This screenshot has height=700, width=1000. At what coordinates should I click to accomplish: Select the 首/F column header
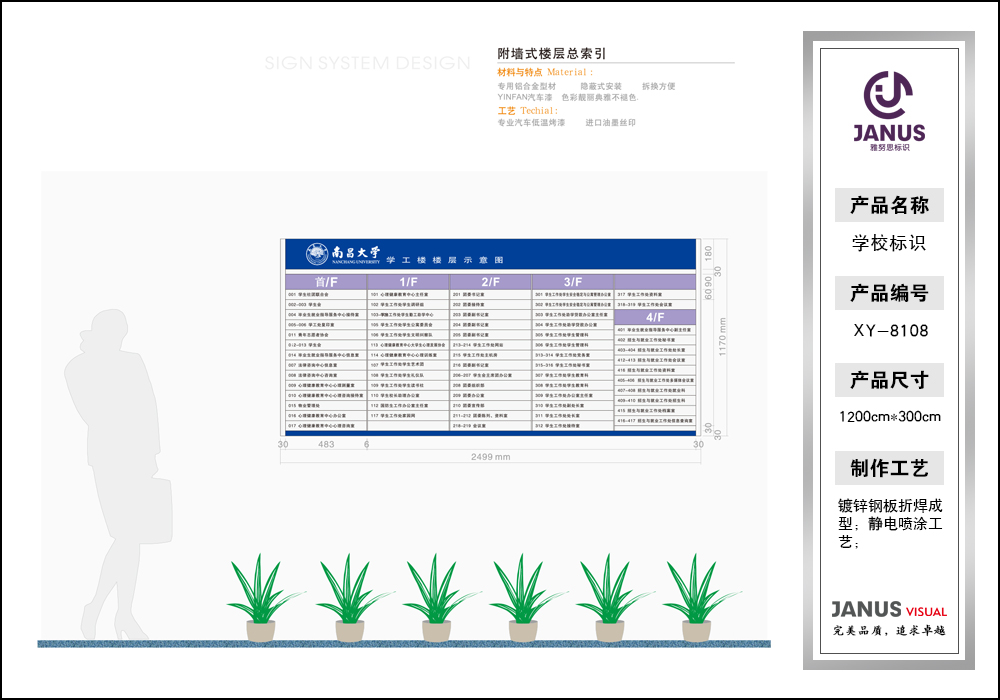(x=326, y=282)
